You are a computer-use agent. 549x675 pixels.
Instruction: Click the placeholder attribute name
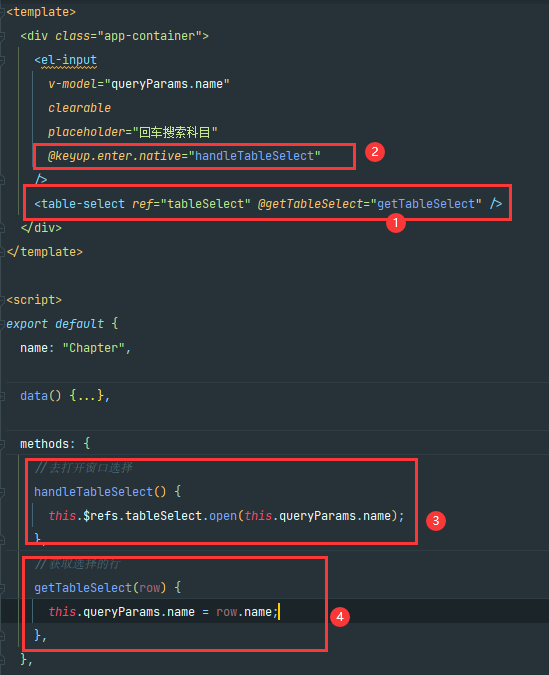click(x=86, y=132)
